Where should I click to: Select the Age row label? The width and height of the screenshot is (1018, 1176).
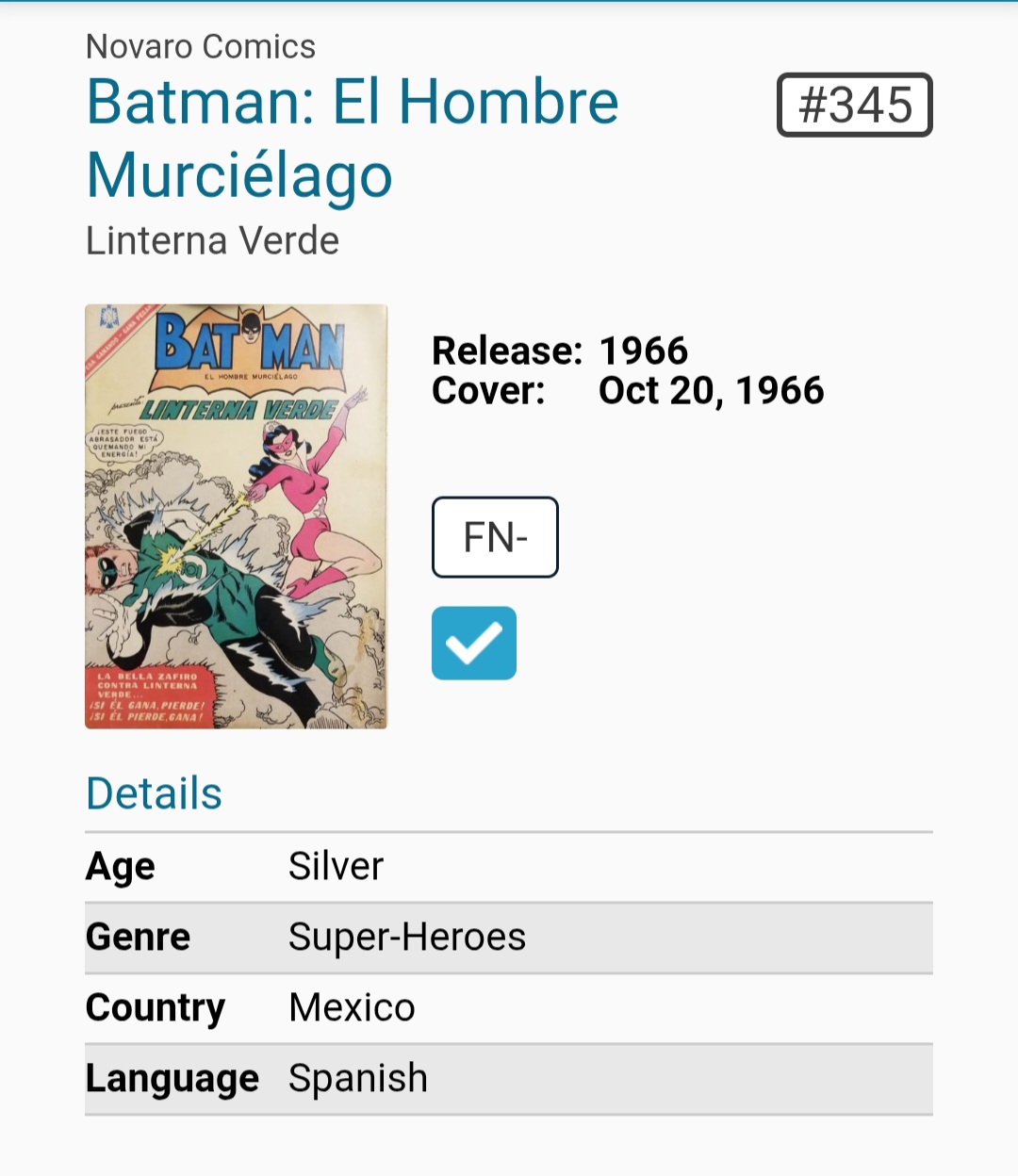[x=121, y=867]
